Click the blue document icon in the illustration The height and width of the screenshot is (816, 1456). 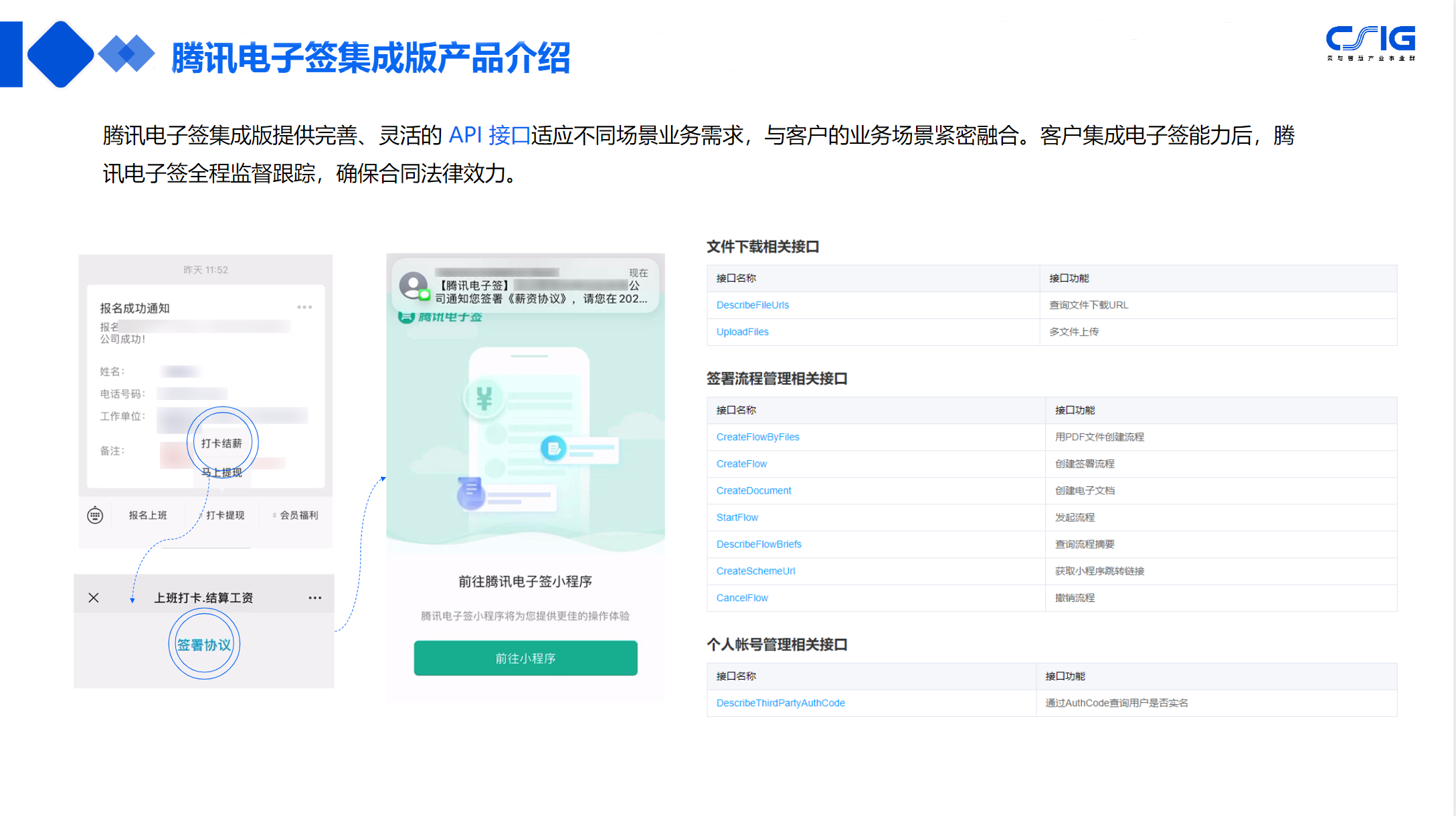(x=553, y=447)
